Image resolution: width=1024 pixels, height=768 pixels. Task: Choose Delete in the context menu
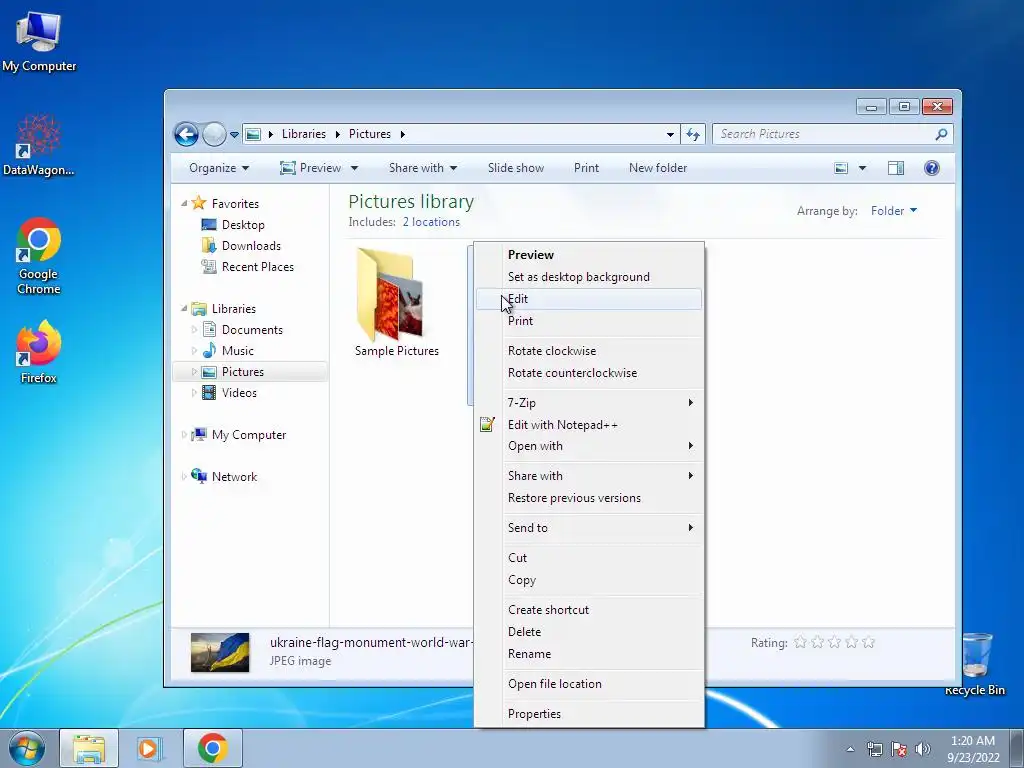point(589,632)
